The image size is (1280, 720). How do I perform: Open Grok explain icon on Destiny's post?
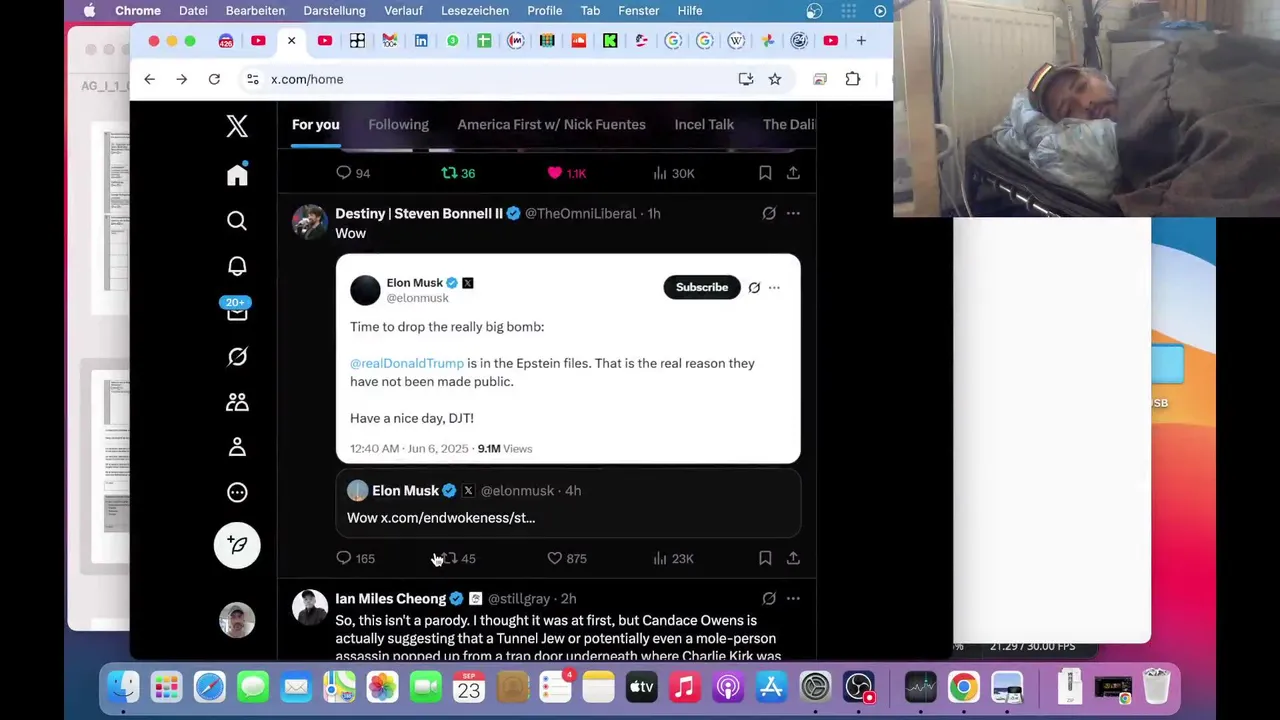tap(769, 213)
